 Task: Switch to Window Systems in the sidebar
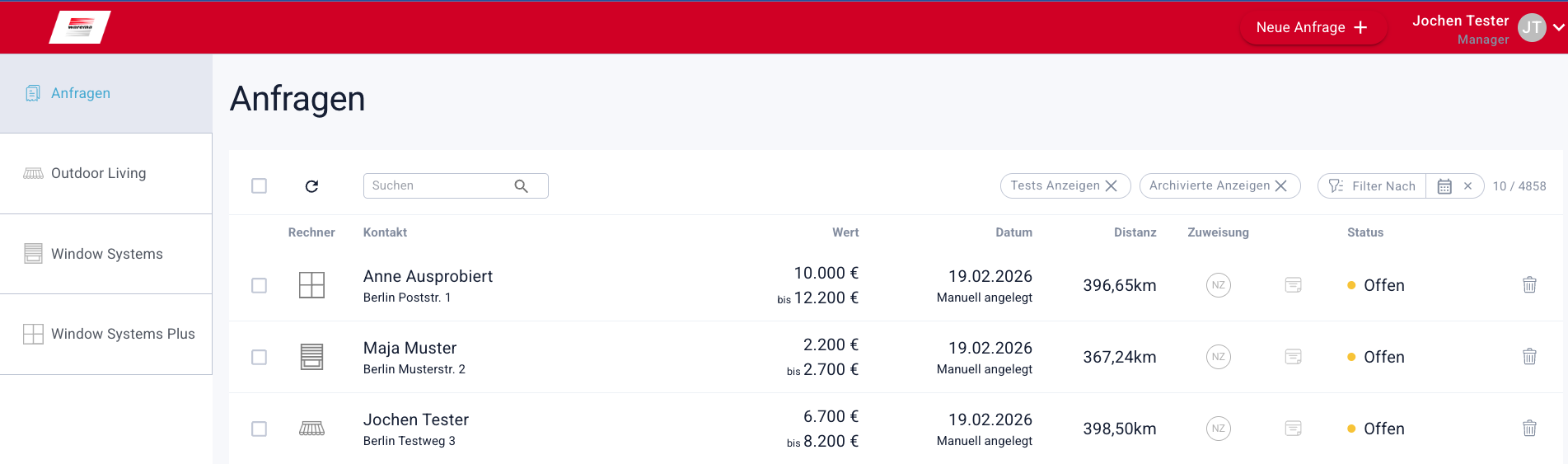click(x=106, y=254)
